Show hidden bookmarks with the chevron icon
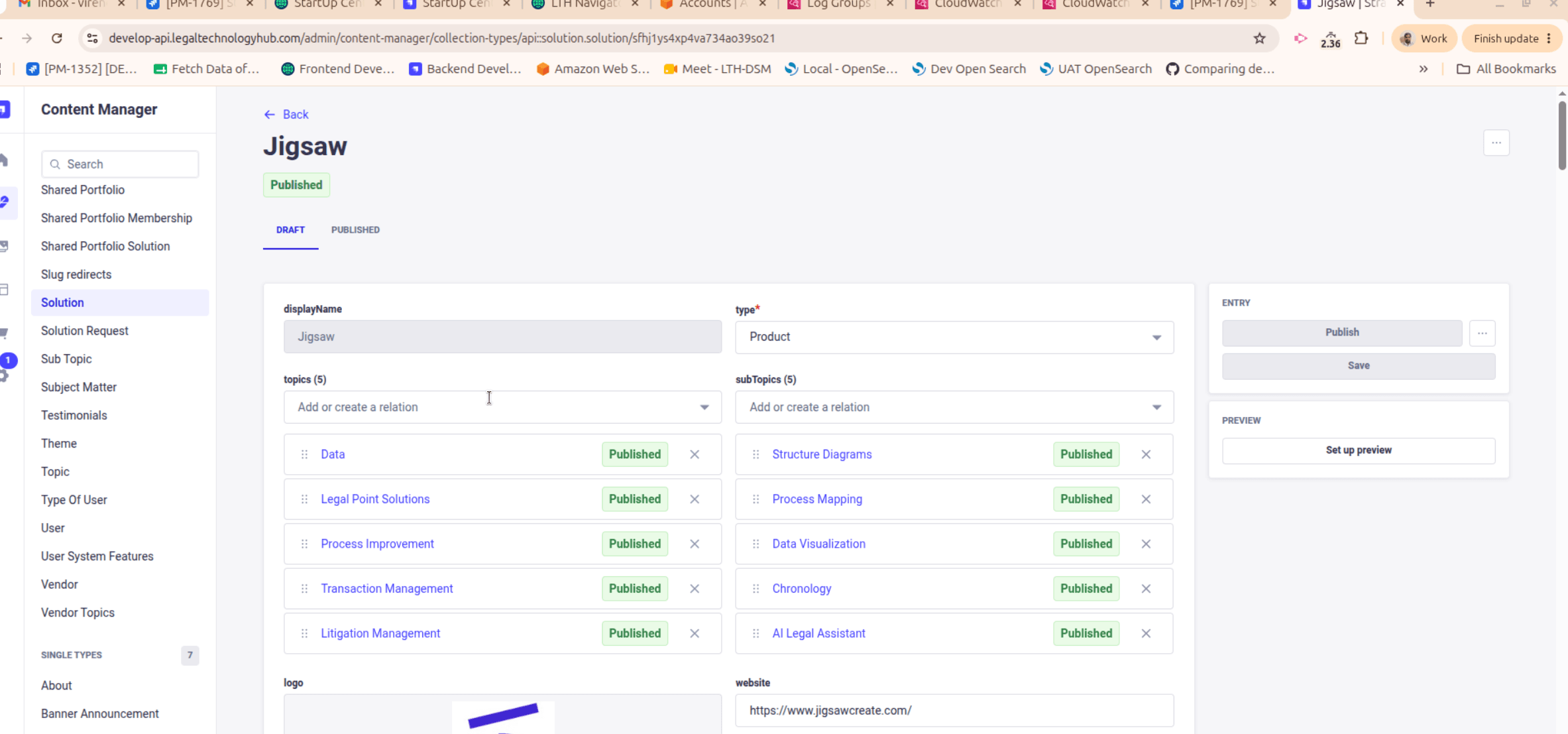 pyautogui.click(x=1423, y=69)
